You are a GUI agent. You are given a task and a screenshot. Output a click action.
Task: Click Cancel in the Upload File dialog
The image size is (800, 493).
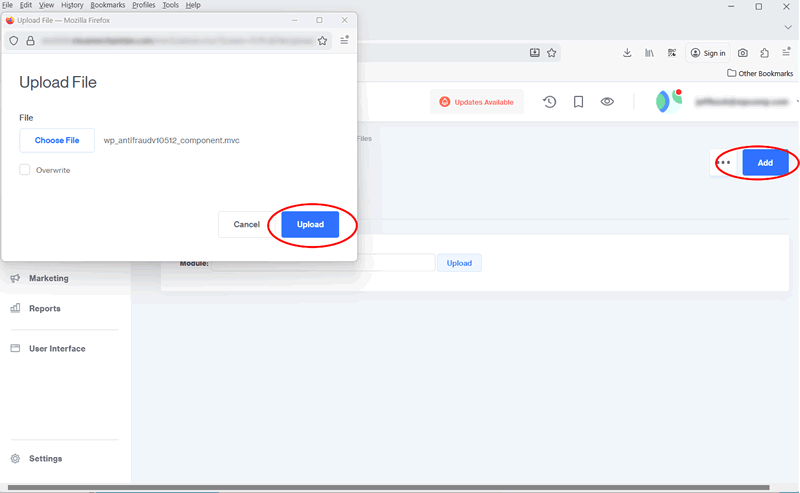point(246,225)
